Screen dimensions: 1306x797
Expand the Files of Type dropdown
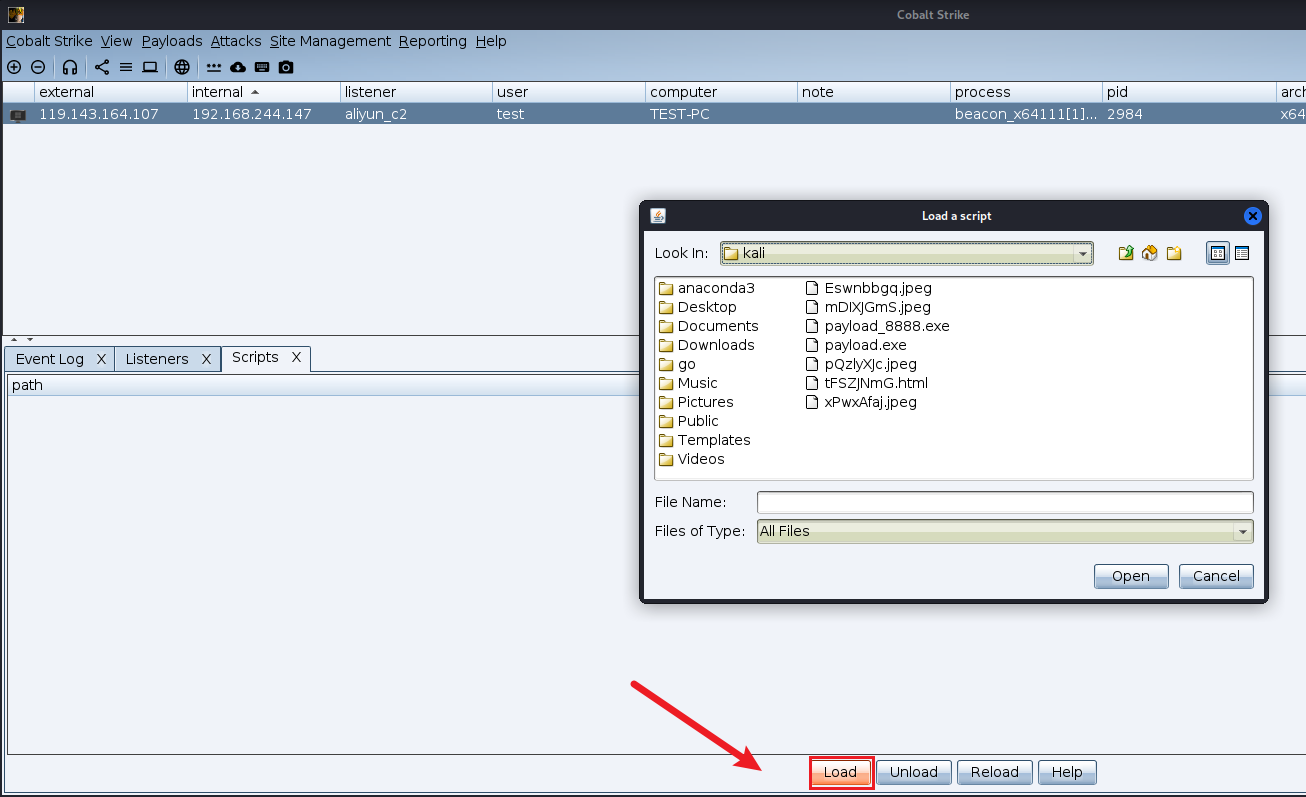(x=1243, y=532)
